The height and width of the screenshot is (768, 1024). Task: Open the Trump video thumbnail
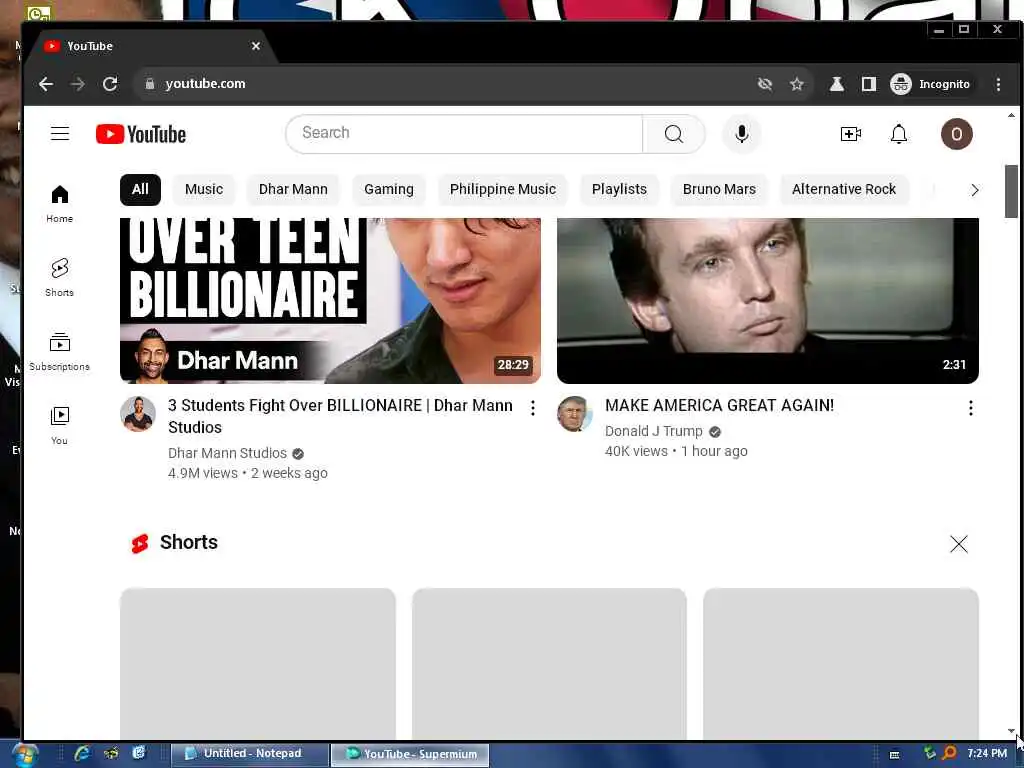(x=767, y=300)
